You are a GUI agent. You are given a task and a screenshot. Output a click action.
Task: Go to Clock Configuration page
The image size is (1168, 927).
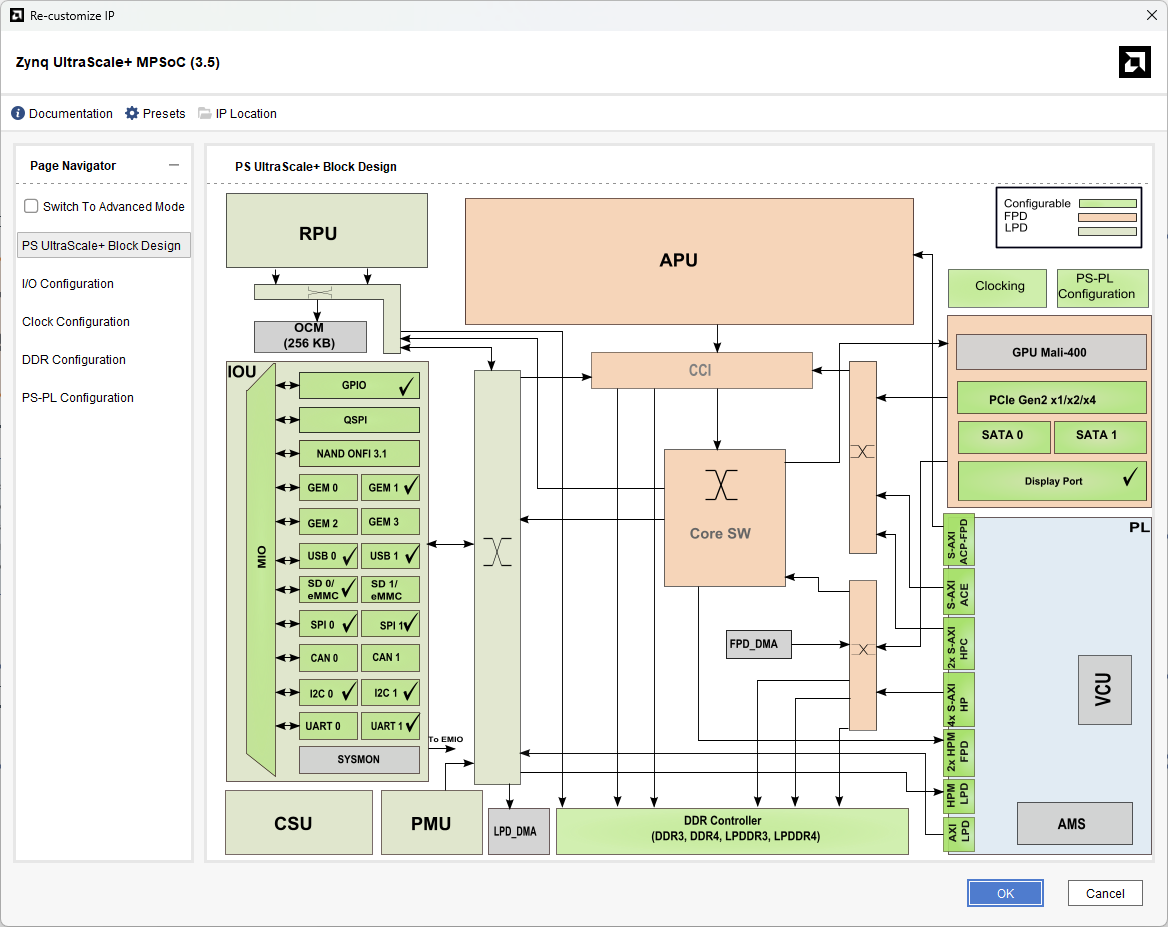pyautogui.click(x=76, y=322)
